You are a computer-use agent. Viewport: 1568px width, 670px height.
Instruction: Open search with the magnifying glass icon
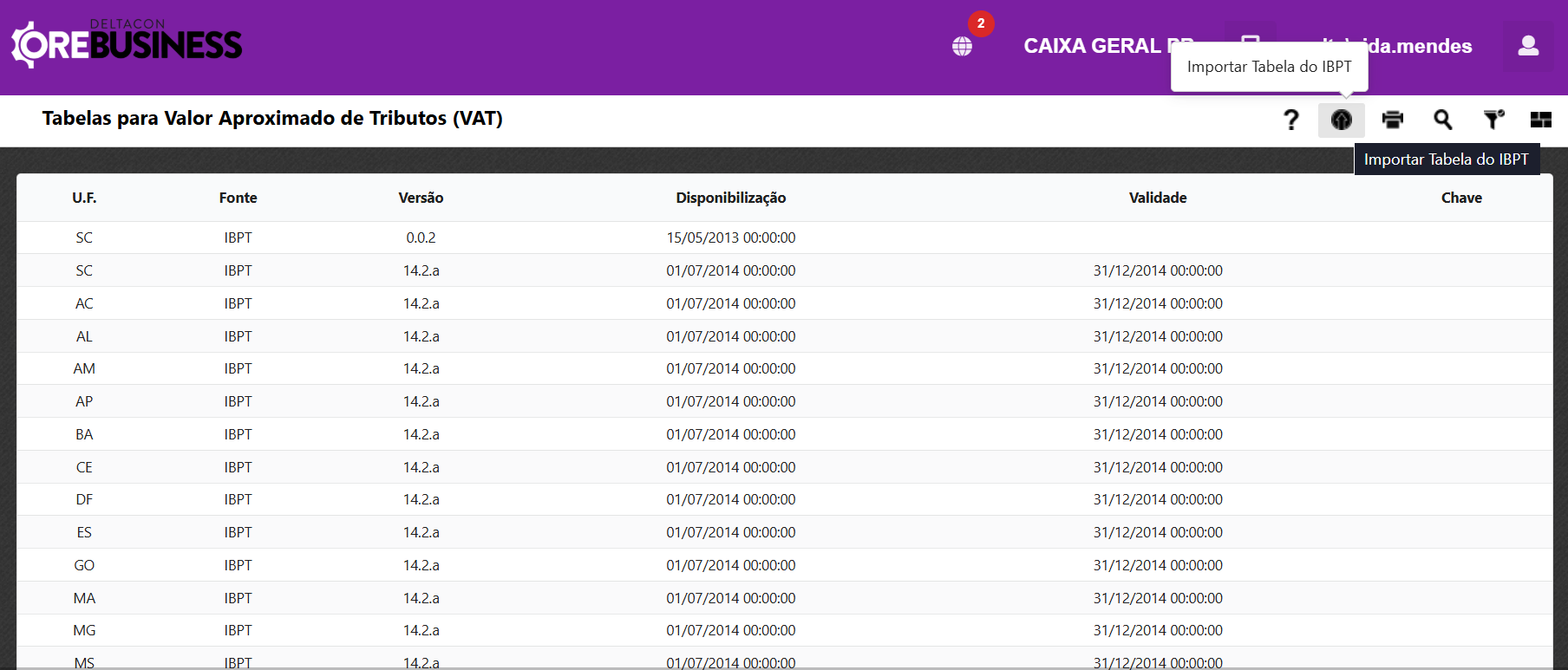[1442, 120]
